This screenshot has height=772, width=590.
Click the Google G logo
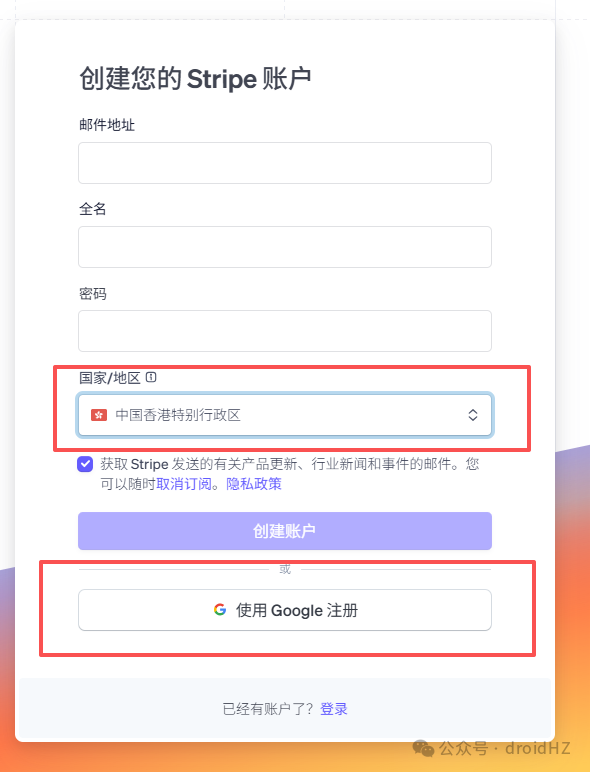[220, 610]
